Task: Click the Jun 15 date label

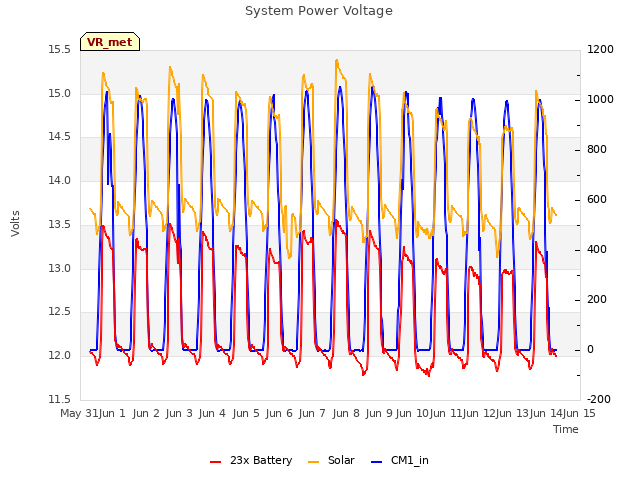Action: (x=579, y=413)
